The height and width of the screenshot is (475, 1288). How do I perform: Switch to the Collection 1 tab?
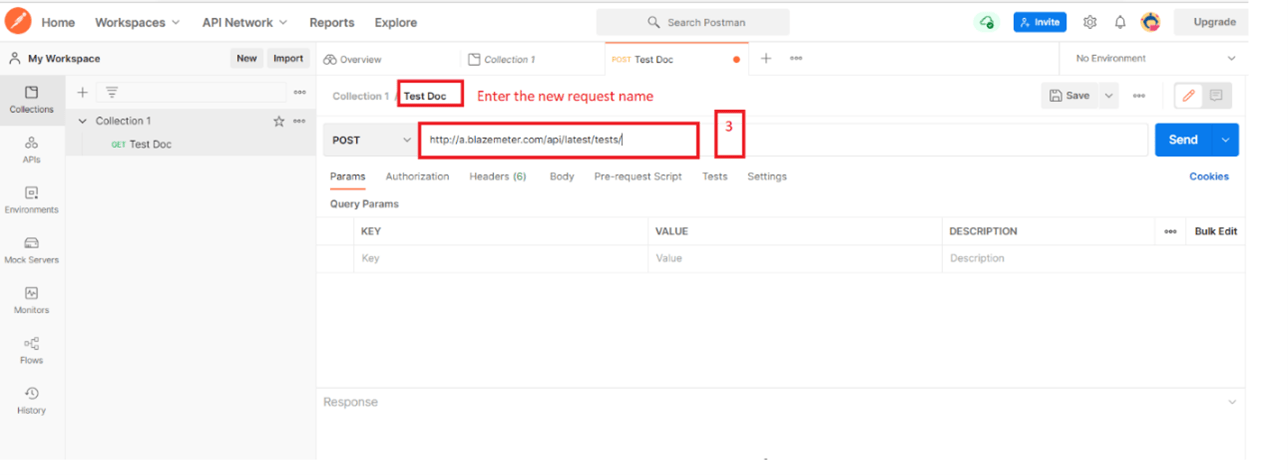(x=502, y=59)
